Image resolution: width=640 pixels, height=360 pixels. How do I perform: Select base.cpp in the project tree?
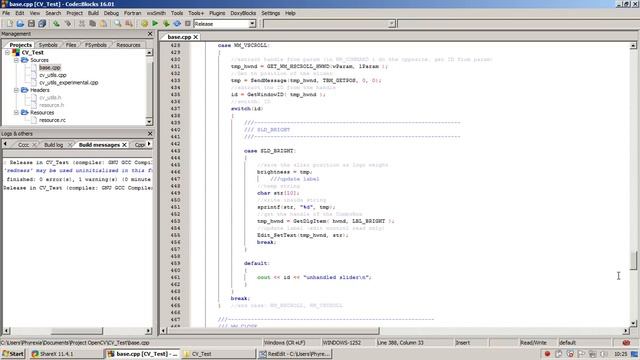pyautogui.click(x=50, y=67)
